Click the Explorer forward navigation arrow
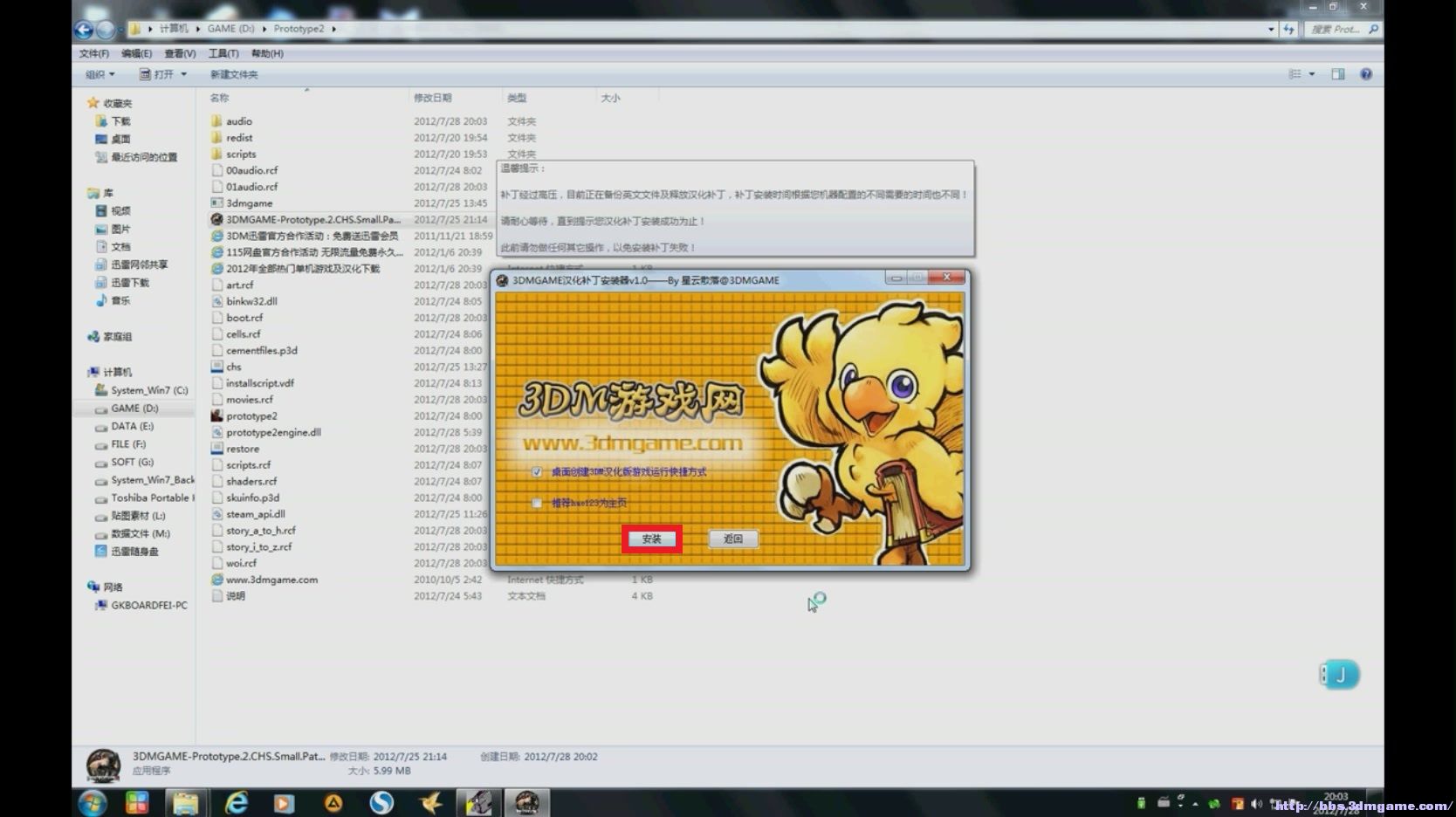Screen dimensions: 1456x817 coord(106,30)
